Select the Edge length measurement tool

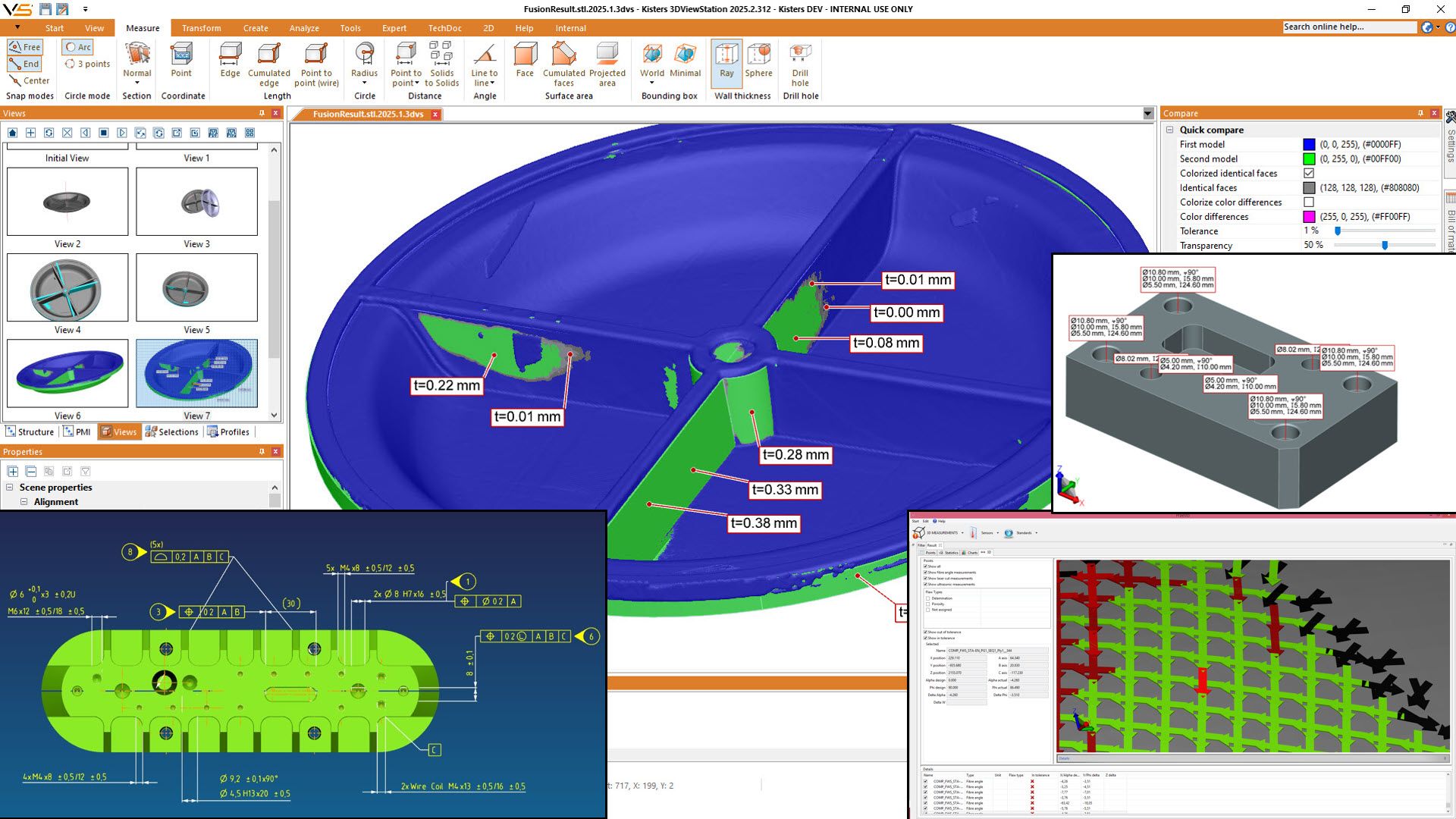[230, 64]
